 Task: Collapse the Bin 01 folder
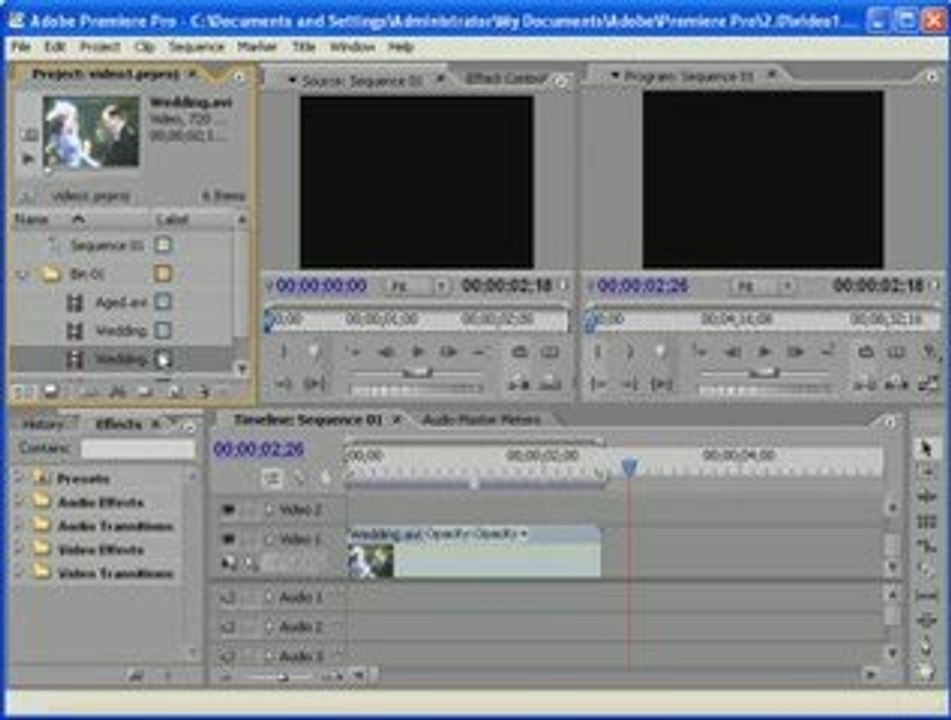(x=22, y=274)
